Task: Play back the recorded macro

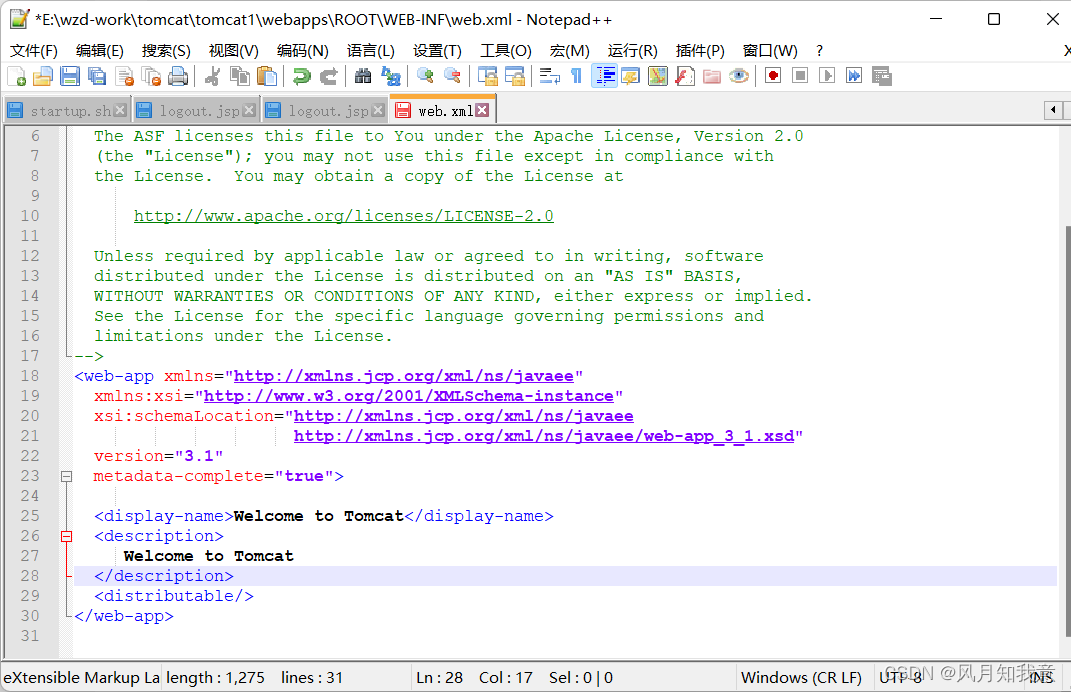Action: tap(827, 76)
